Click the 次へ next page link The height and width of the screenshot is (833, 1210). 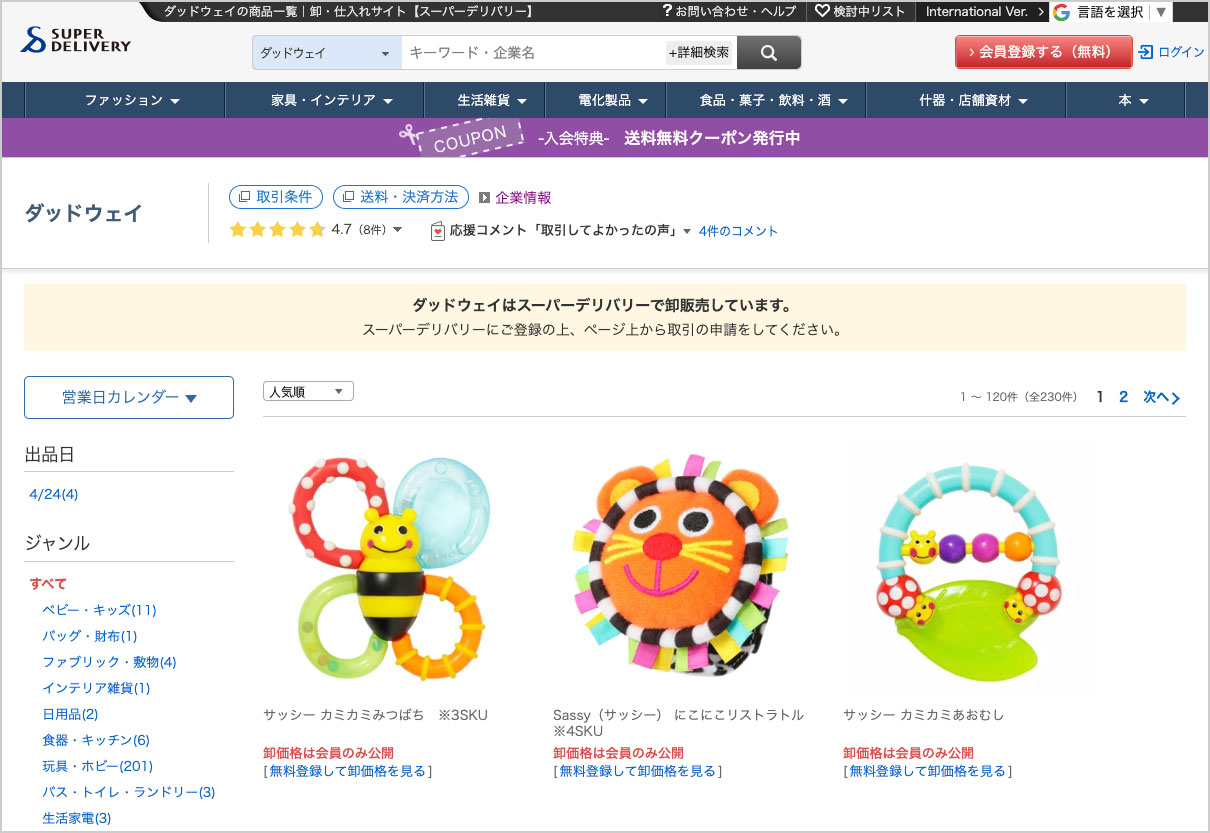coord(1161,397)
